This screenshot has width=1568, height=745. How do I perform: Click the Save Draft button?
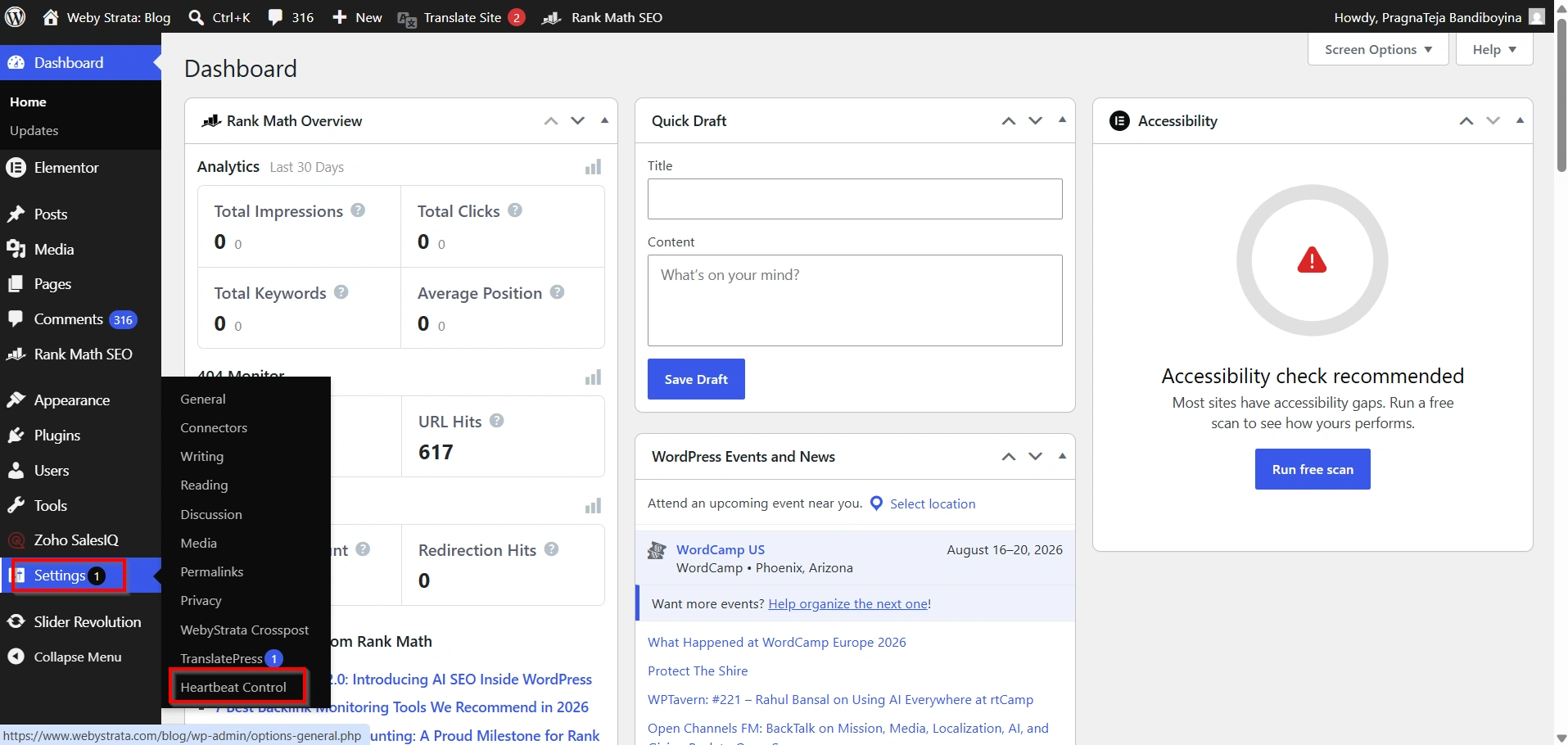[x=696, y=379]
